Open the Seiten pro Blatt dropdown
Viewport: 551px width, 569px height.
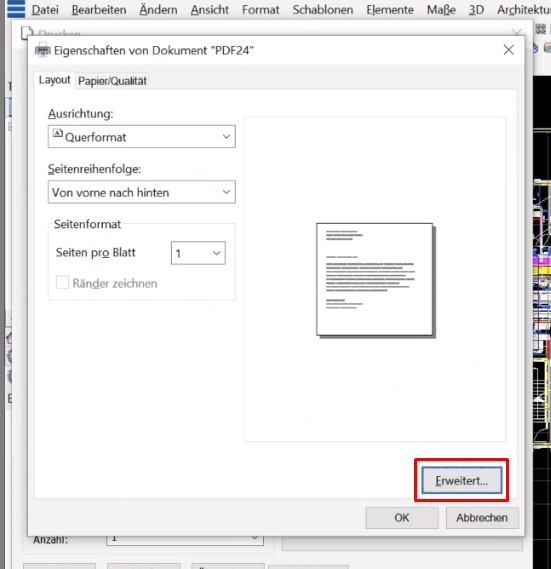tap(198, 253)
